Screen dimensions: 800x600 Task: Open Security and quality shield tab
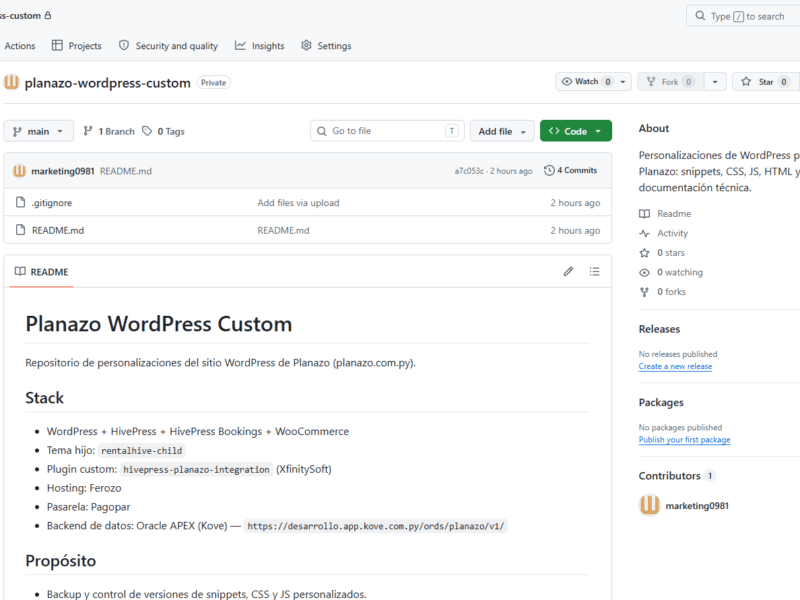point(168,45)
